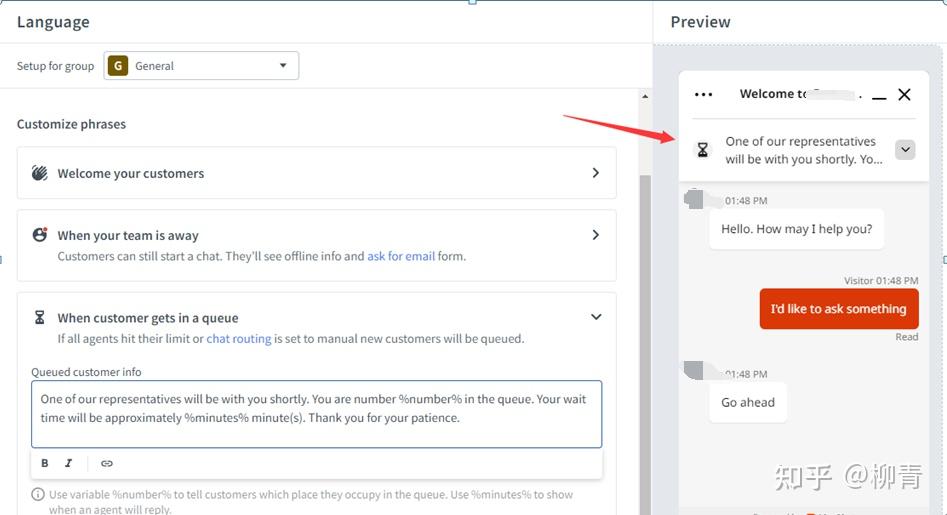Expand the Welcome your customers section
Screen dimensions: 947x515
click(x=316, y=173)
